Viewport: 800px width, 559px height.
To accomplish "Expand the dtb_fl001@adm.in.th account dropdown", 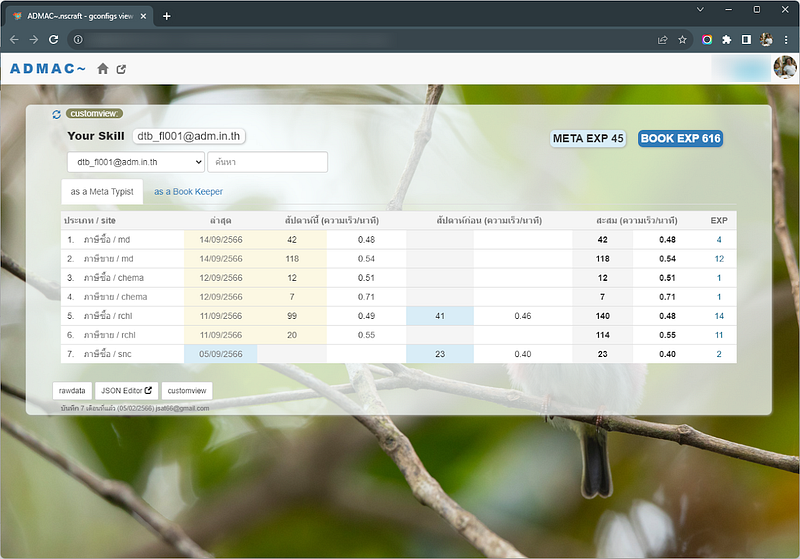I will (136, 162).
